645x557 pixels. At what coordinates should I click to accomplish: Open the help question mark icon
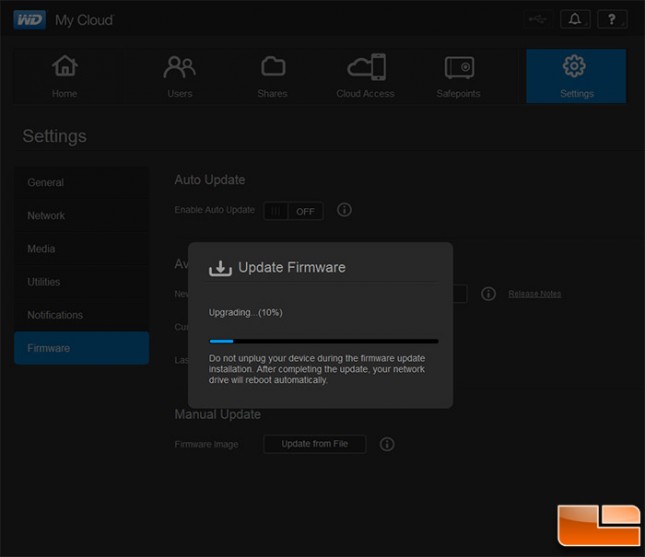612,19
